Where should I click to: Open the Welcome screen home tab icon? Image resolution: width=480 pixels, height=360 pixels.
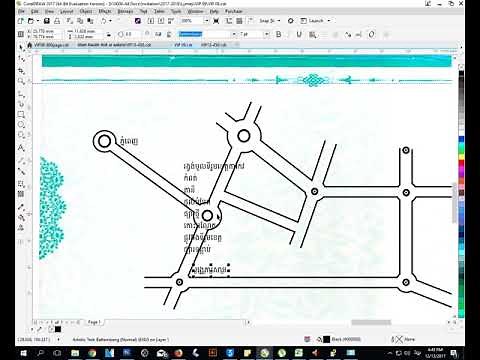point(30,45)
